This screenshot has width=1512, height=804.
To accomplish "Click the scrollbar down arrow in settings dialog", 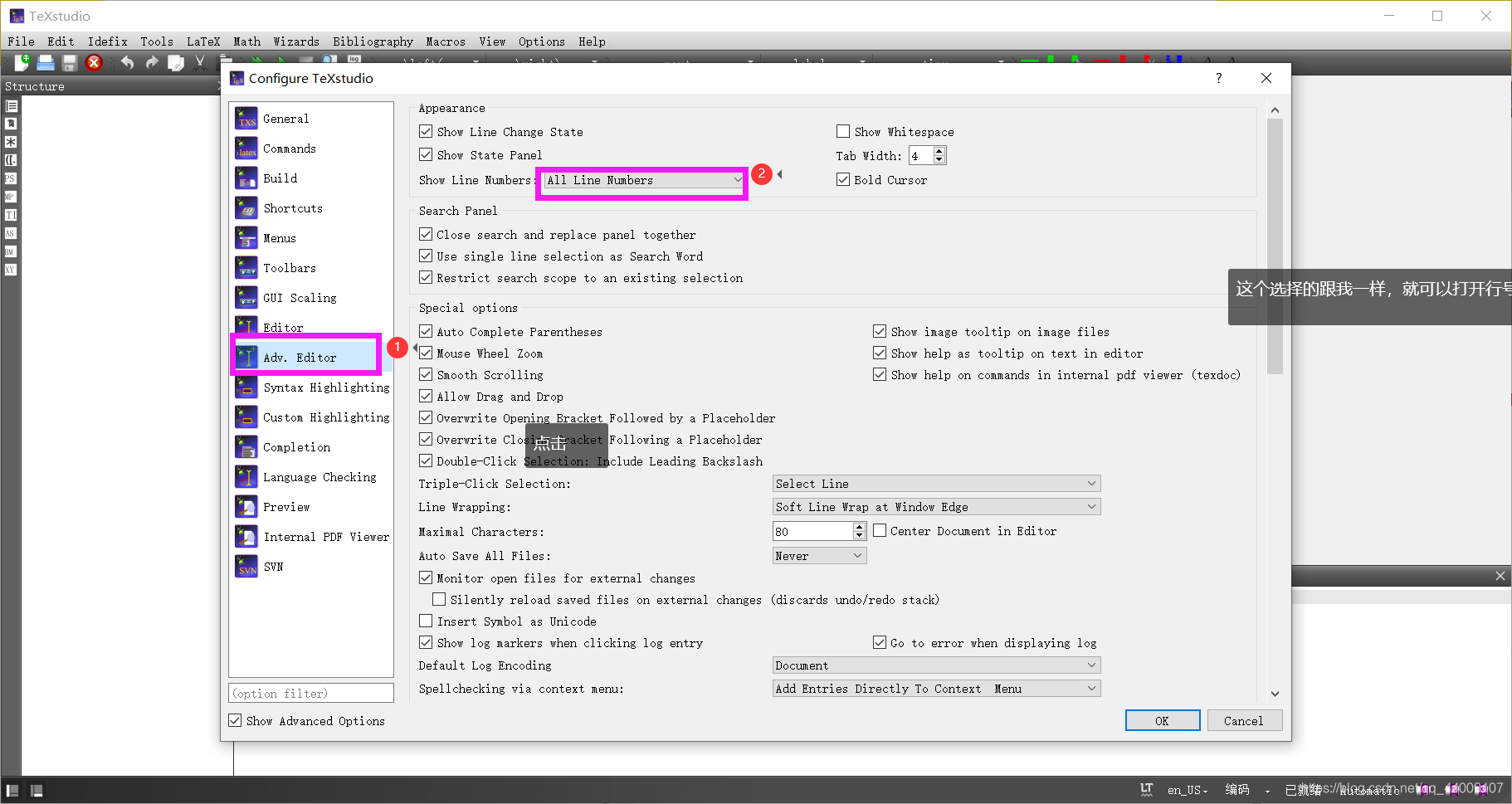I will pos(1275,694).
